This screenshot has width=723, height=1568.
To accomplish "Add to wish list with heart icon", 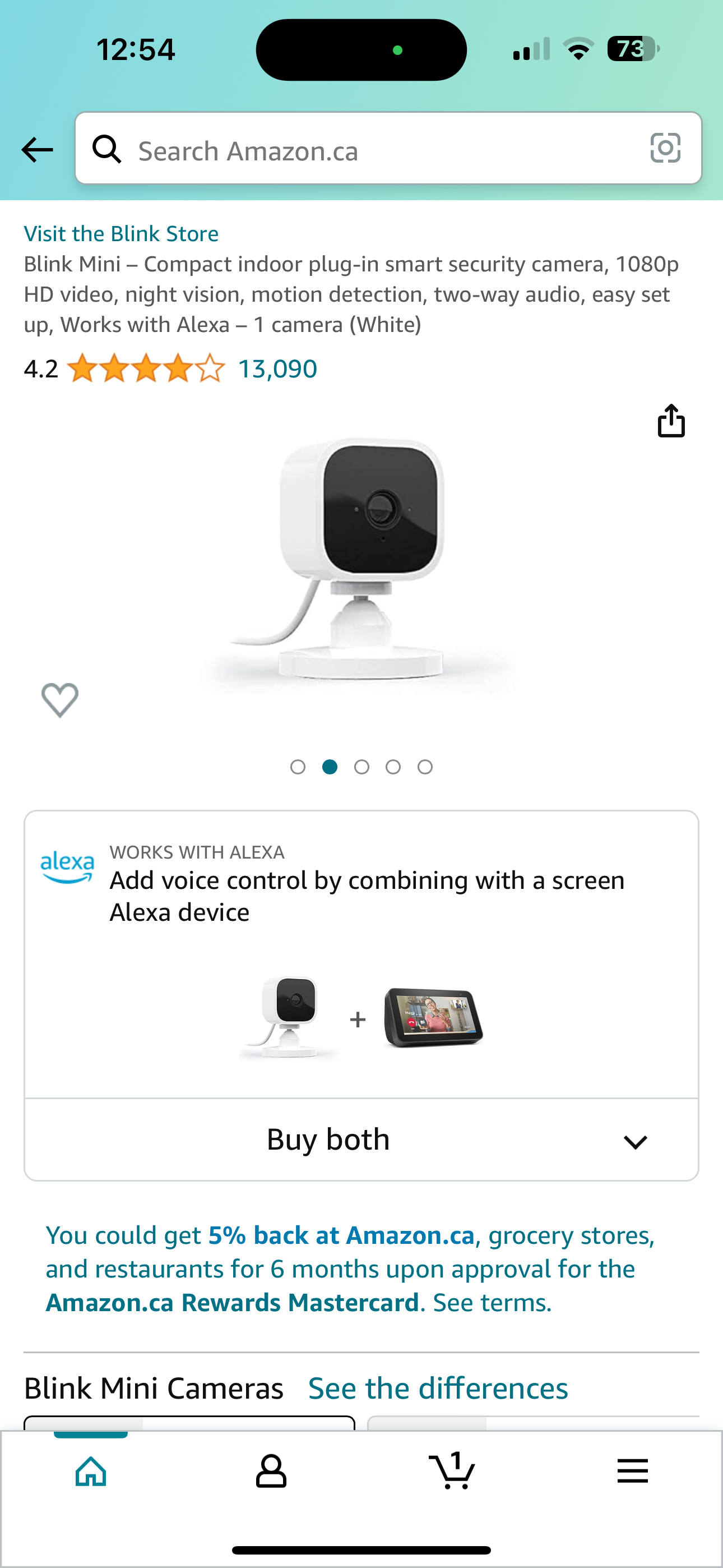I will pyautogui.click(x=59, y=700).
